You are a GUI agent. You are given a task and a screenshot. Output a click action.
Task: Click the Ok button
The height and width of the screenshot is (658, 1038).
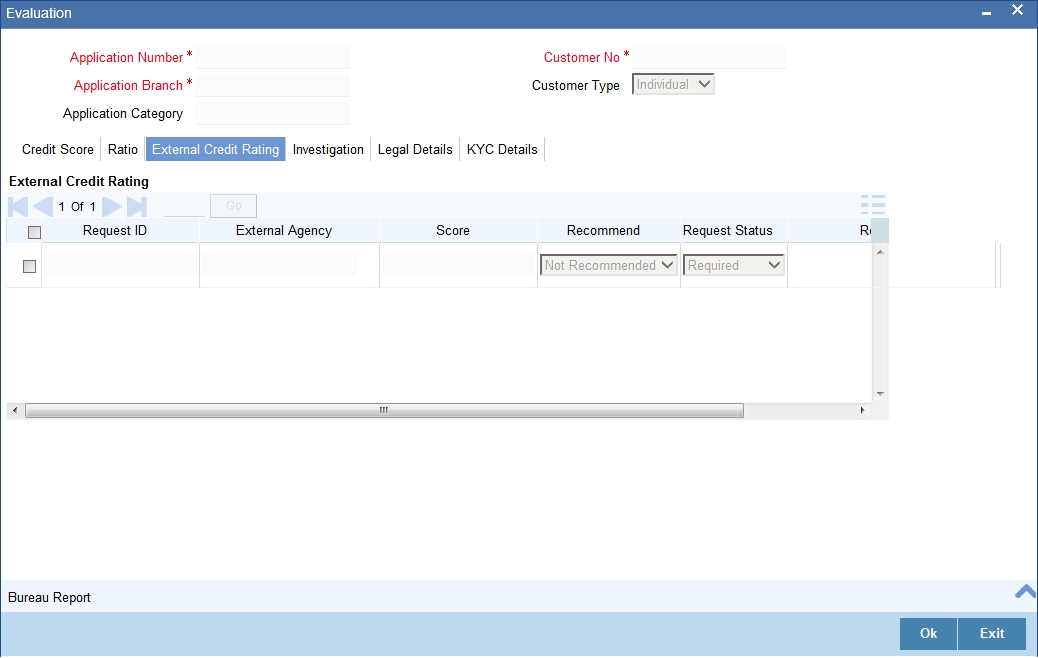coord(928,634)
